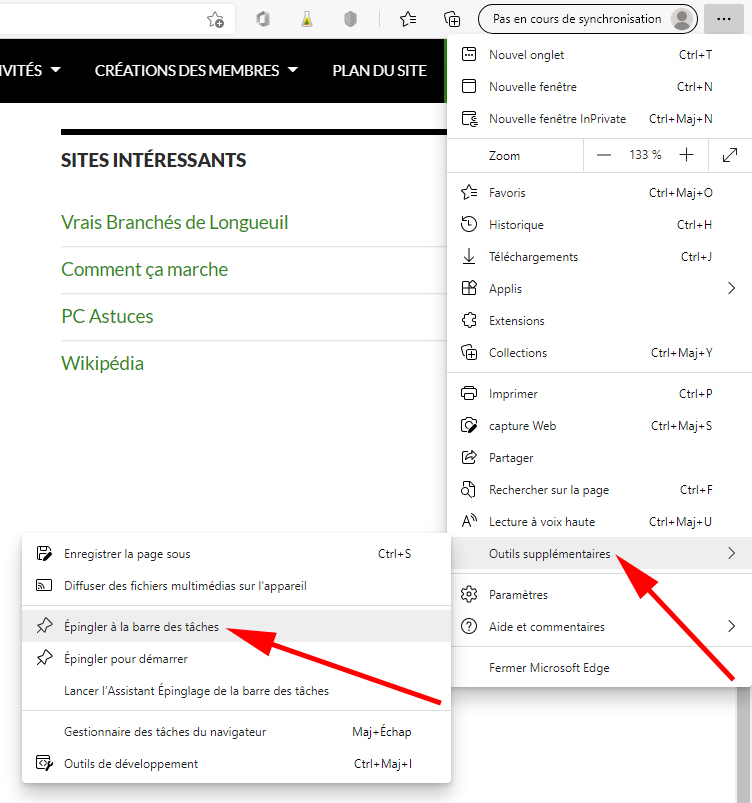Enter full screen using the zoom expand icon
The height and width of the screenshot is (803, 752).
730,155
